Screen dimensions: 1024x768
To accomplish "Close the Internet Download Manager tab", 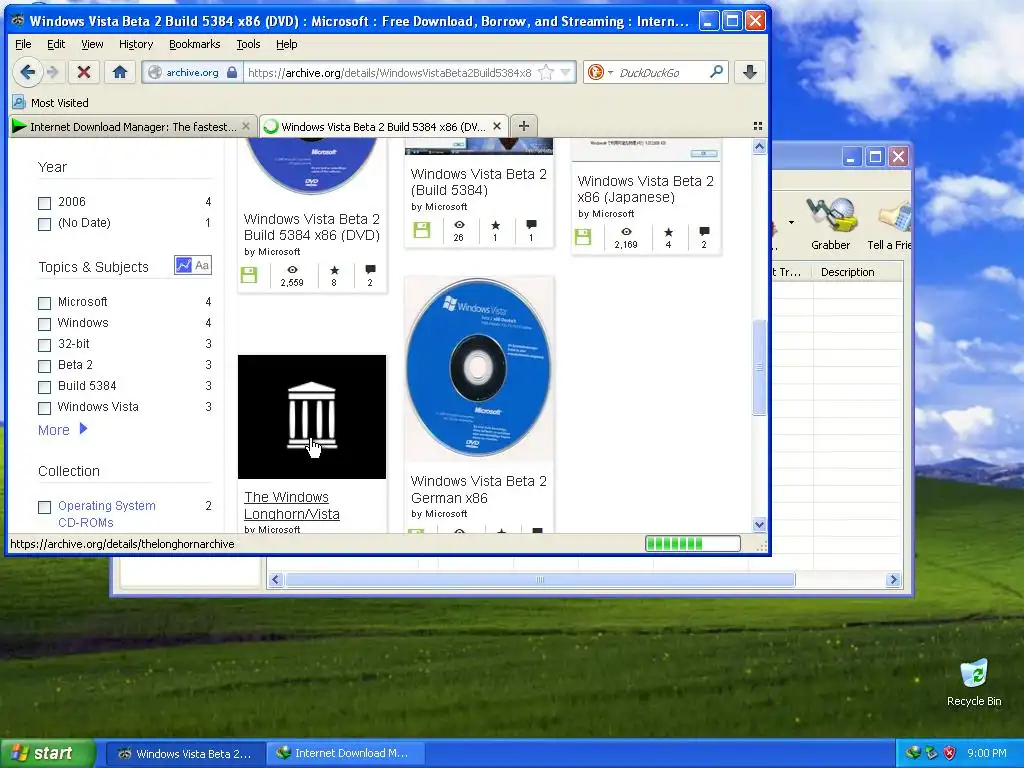I will click(x=246, y=126).
